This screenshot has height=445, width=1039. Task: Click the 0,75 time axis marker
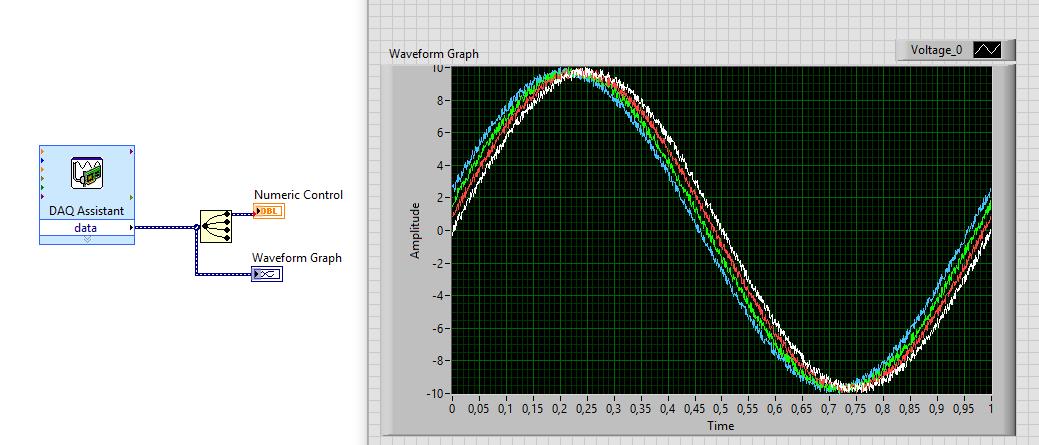[x=856, y=409]
